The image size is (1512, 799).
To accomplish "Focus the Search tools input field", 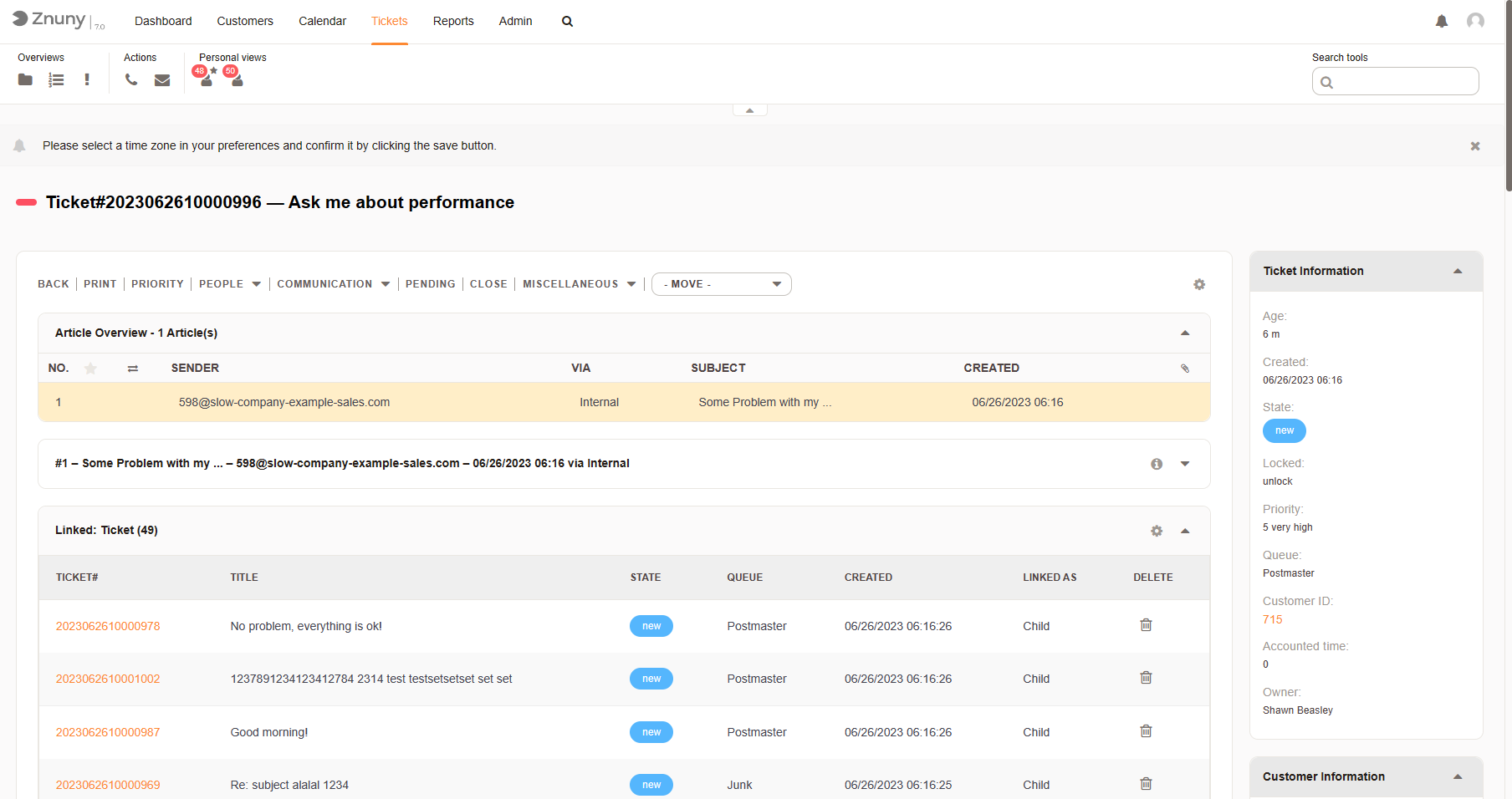I will (x=1403, y=82).
